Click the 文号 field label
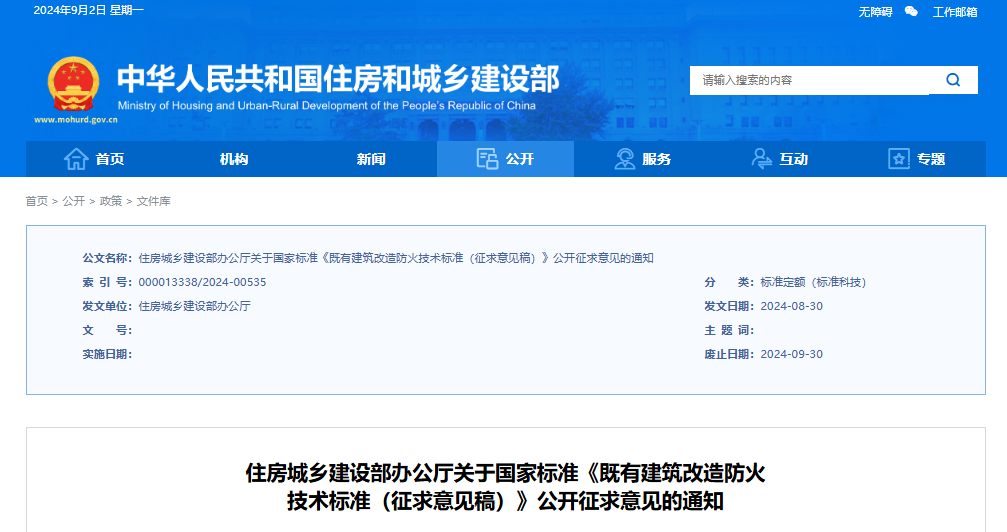Image resolution: width=1007 pixels, height=532 pixels. coord(107,330)
